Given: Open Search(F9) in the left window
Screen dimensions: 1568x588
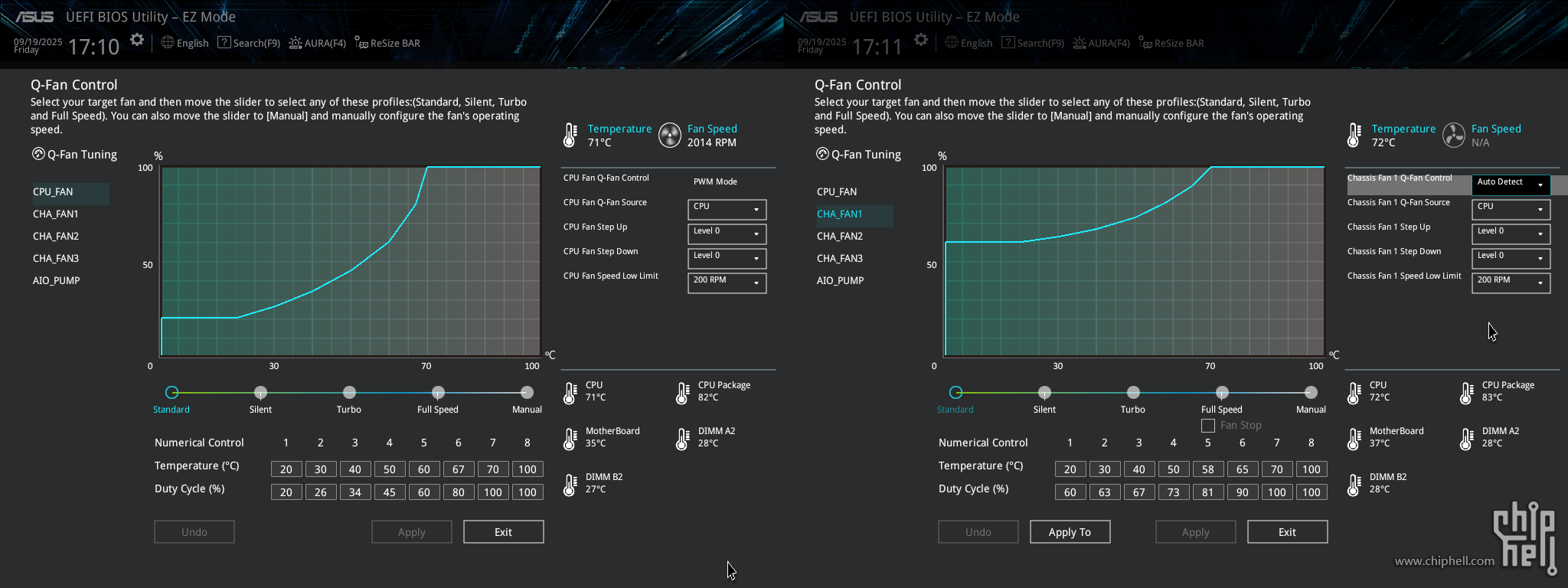Looking at the screenshot, I should point(249,43).
